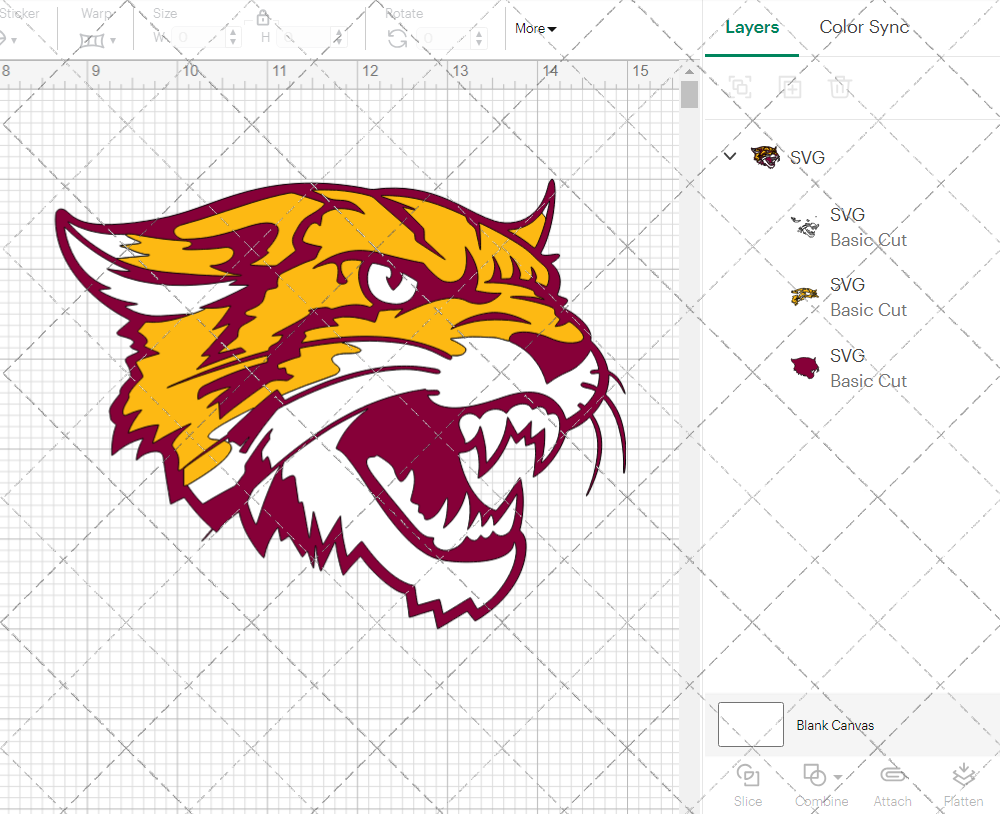Group layers using the group icon

pos(740,87)
